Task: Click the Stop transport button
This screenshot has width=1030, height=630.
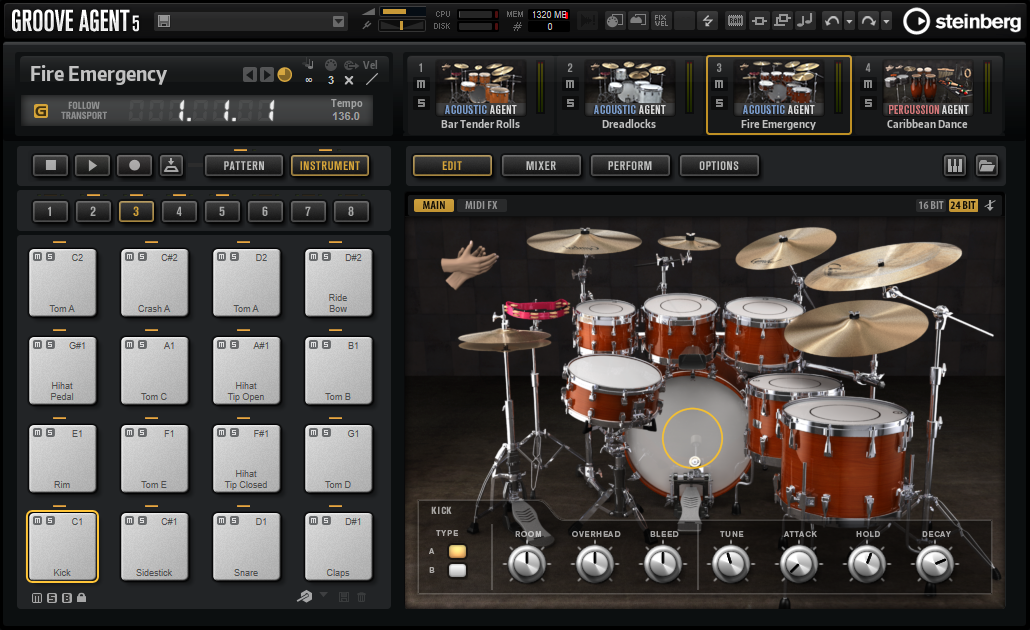Action: pos(51,166)
